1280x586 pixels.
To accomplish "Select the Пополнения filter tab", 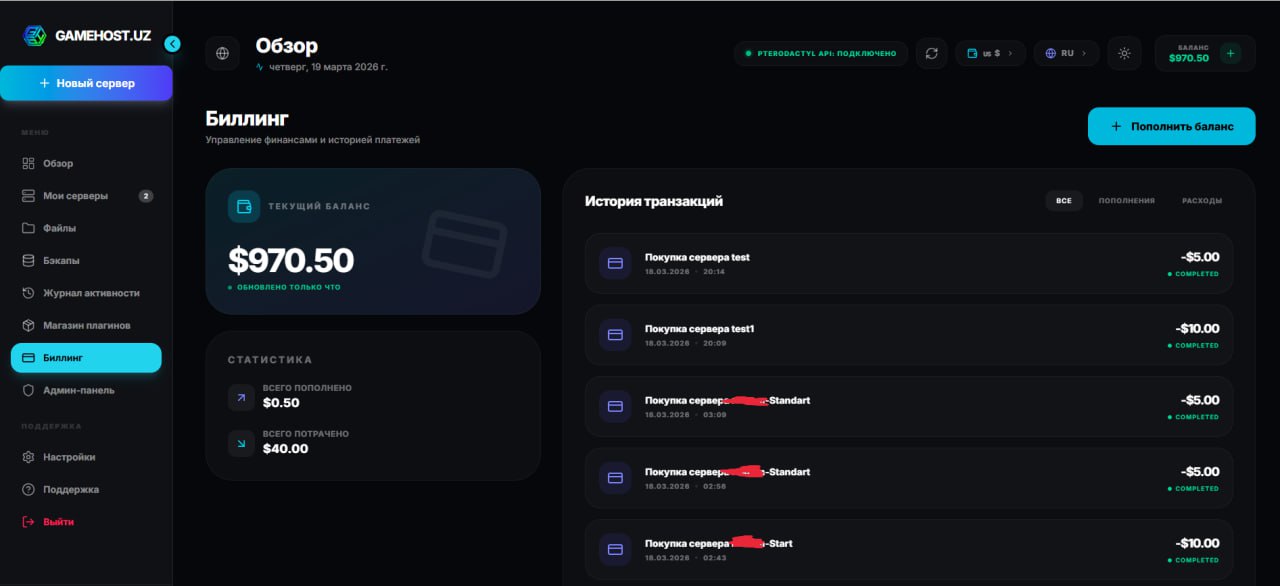I will coord(1126,201).
